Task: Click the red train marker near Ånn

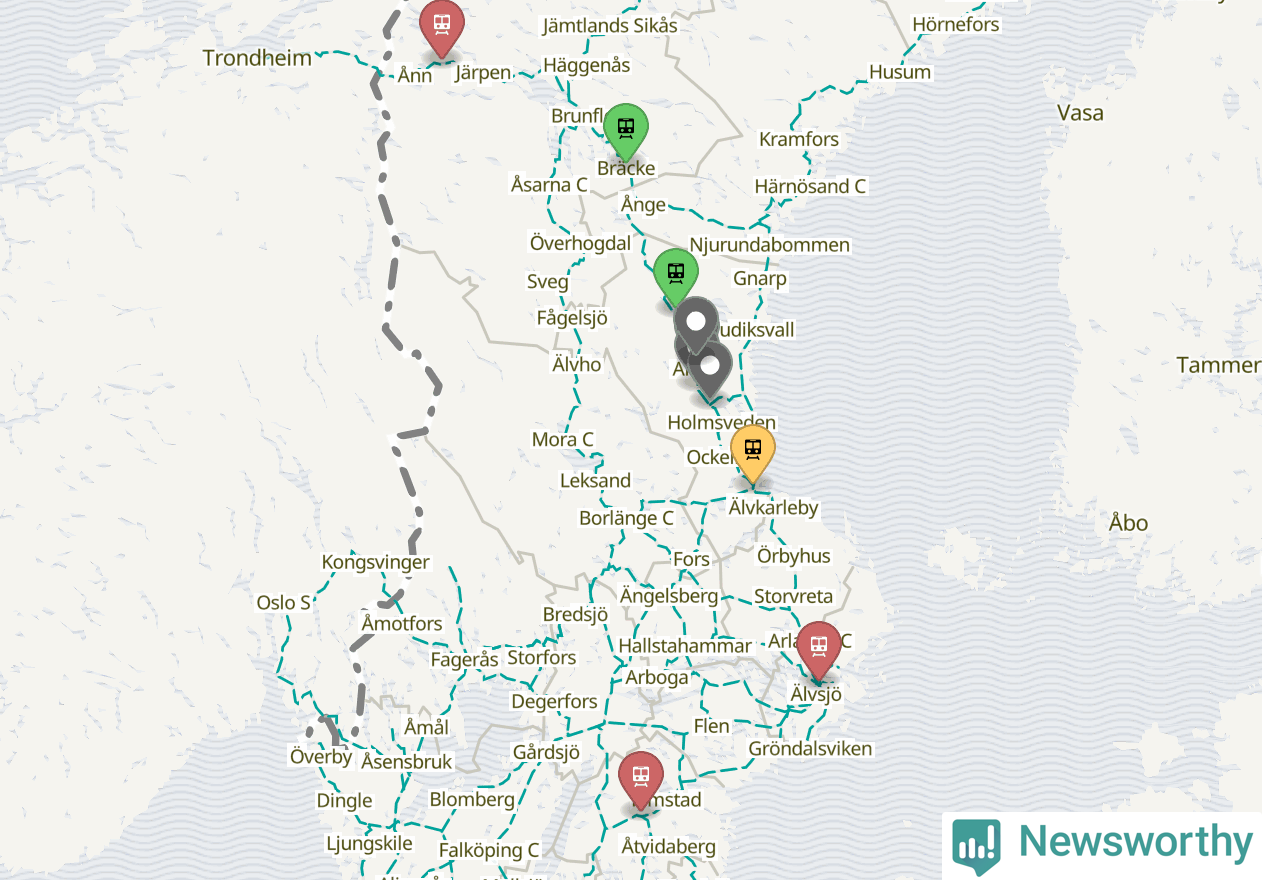Action: tap(441, 28)
